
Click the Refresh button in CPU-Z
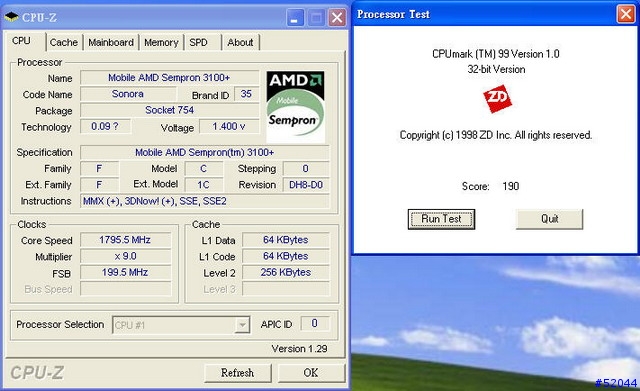click(x=238, y=373)
